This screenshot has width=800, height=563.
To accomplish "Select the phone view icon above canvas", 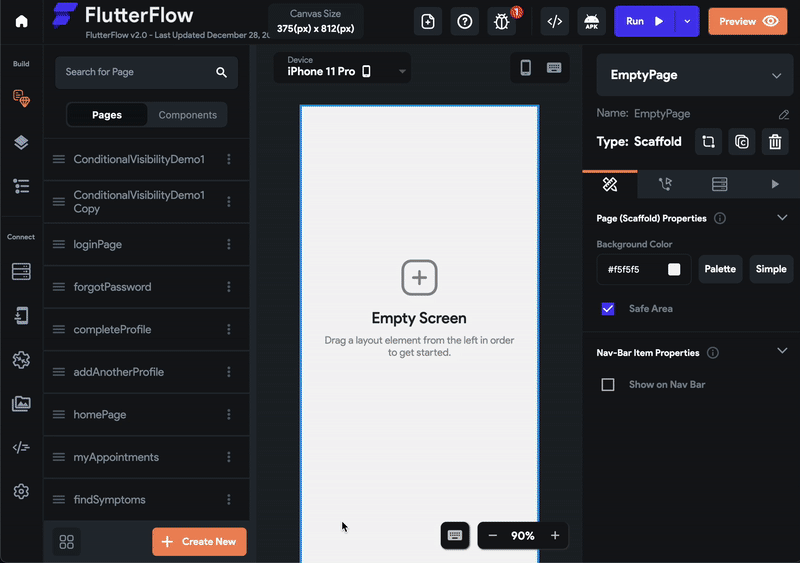I will point(526,67).
